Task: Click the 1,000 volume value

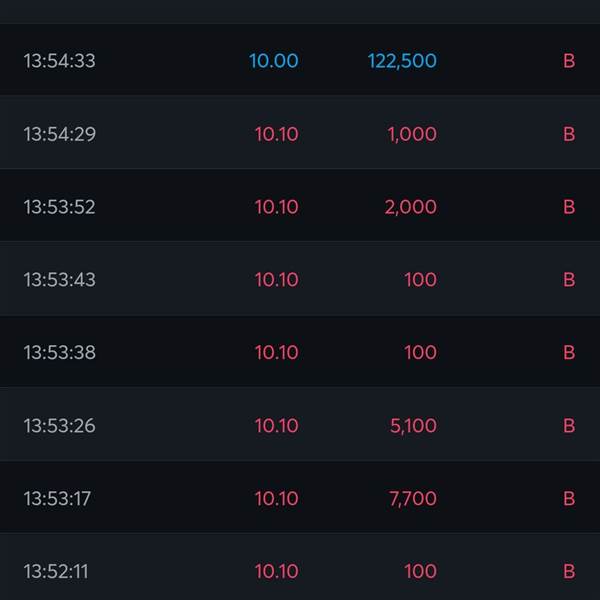Action: click(412, 134)
